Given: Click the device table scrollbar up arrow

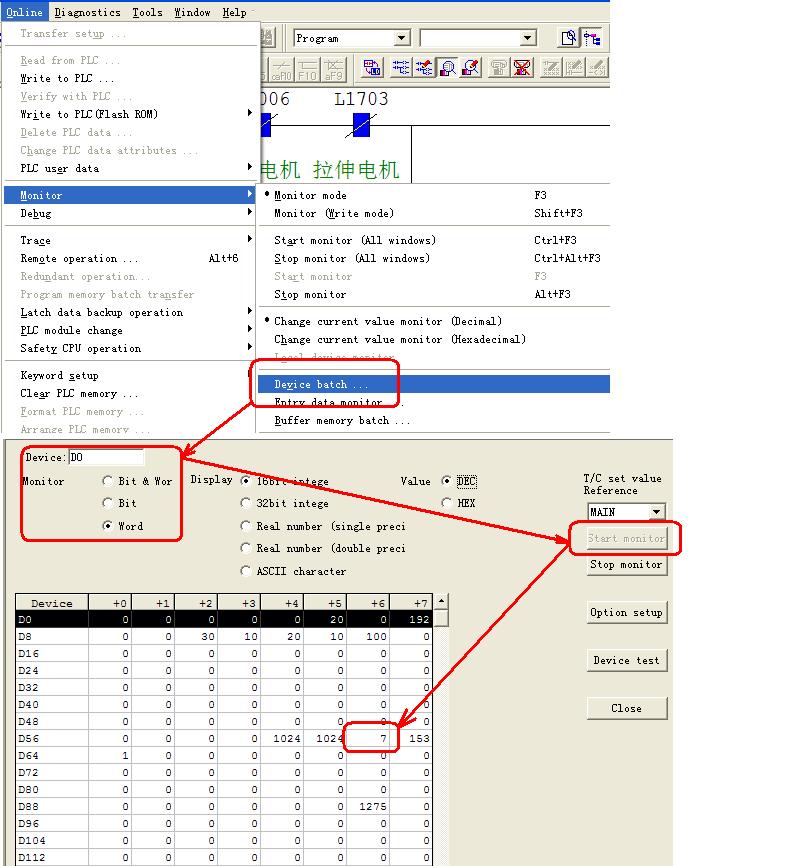Looking at the screenshot, I should pos(441,602).
